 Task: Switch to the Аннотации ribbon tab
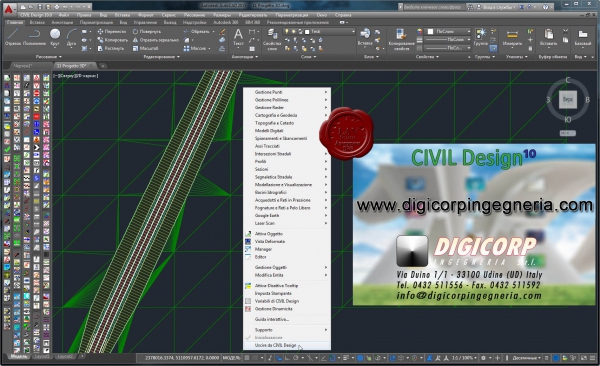pyautogui.click(x=62, y=22)
